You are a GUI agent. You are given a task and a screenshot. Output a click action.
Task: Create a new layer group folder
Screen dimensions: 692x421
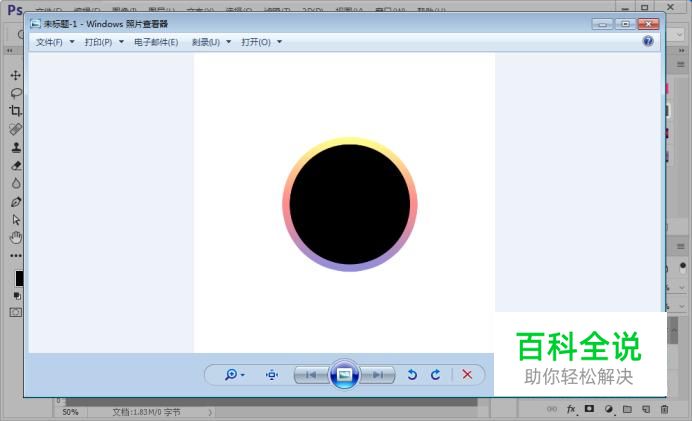pyautogui.click(x=627, y=409)
